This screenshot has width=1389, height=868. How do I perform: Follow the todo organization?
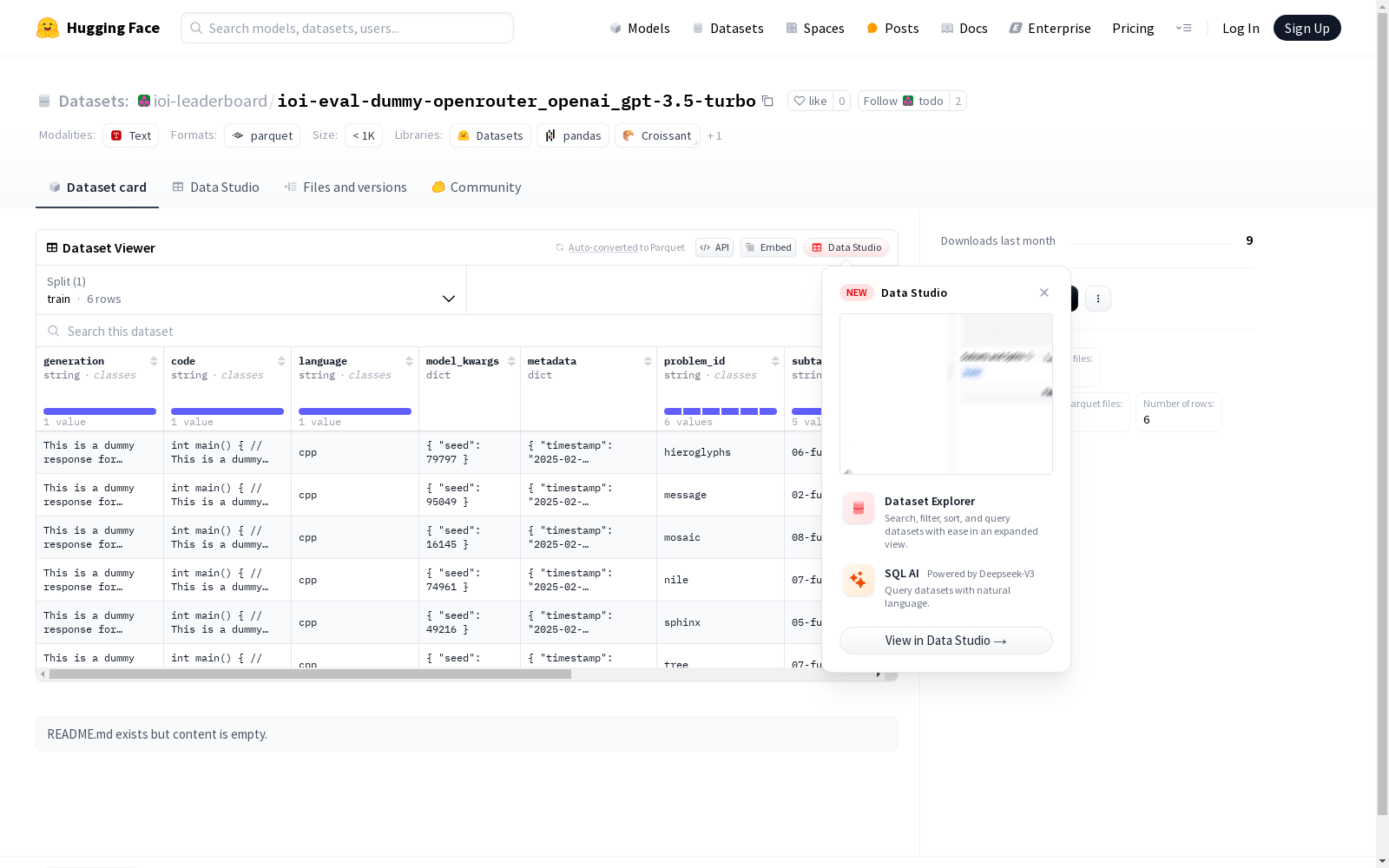click(904, 101)
